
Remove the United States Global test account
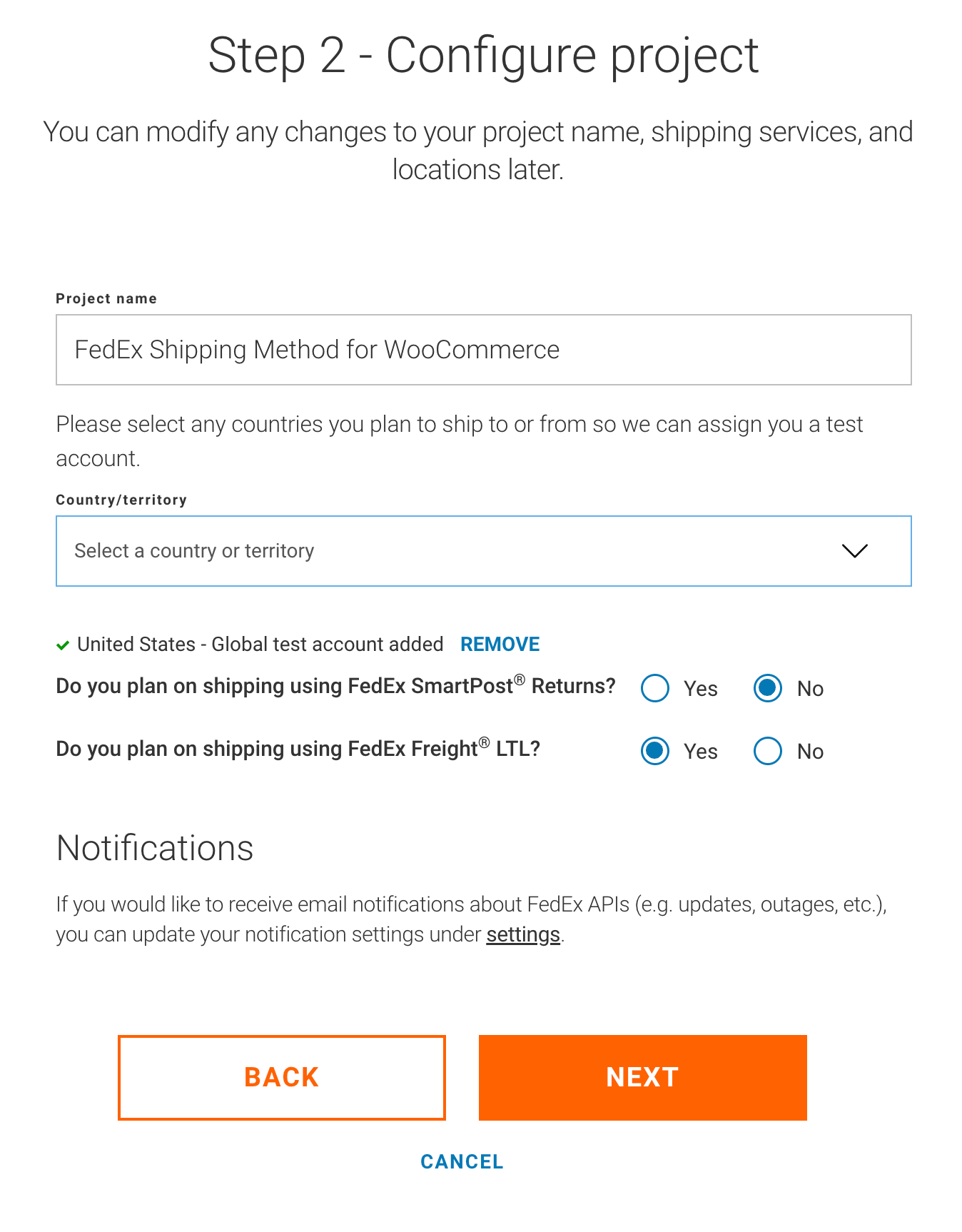tap(500, 644)
